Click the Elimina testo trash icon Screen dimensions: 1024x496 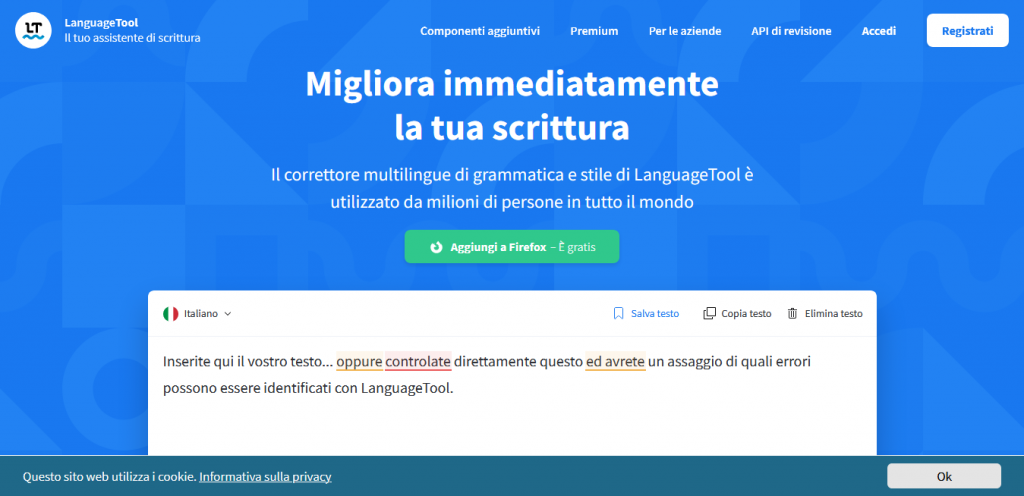click(792, 313)
